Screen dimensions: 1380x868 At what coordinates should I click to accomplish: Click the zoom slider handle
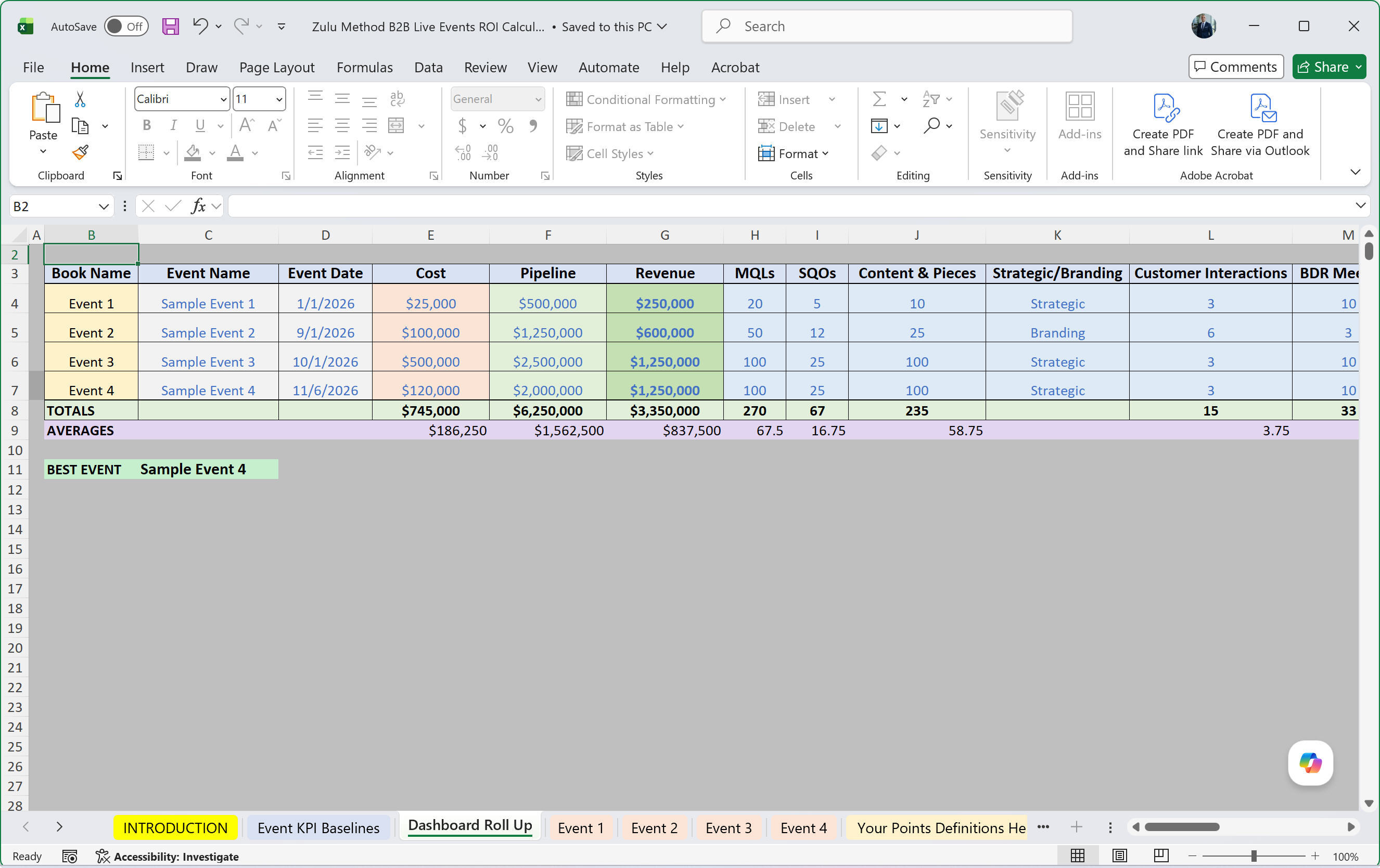pyautogui.click(x=1254, y=856)
